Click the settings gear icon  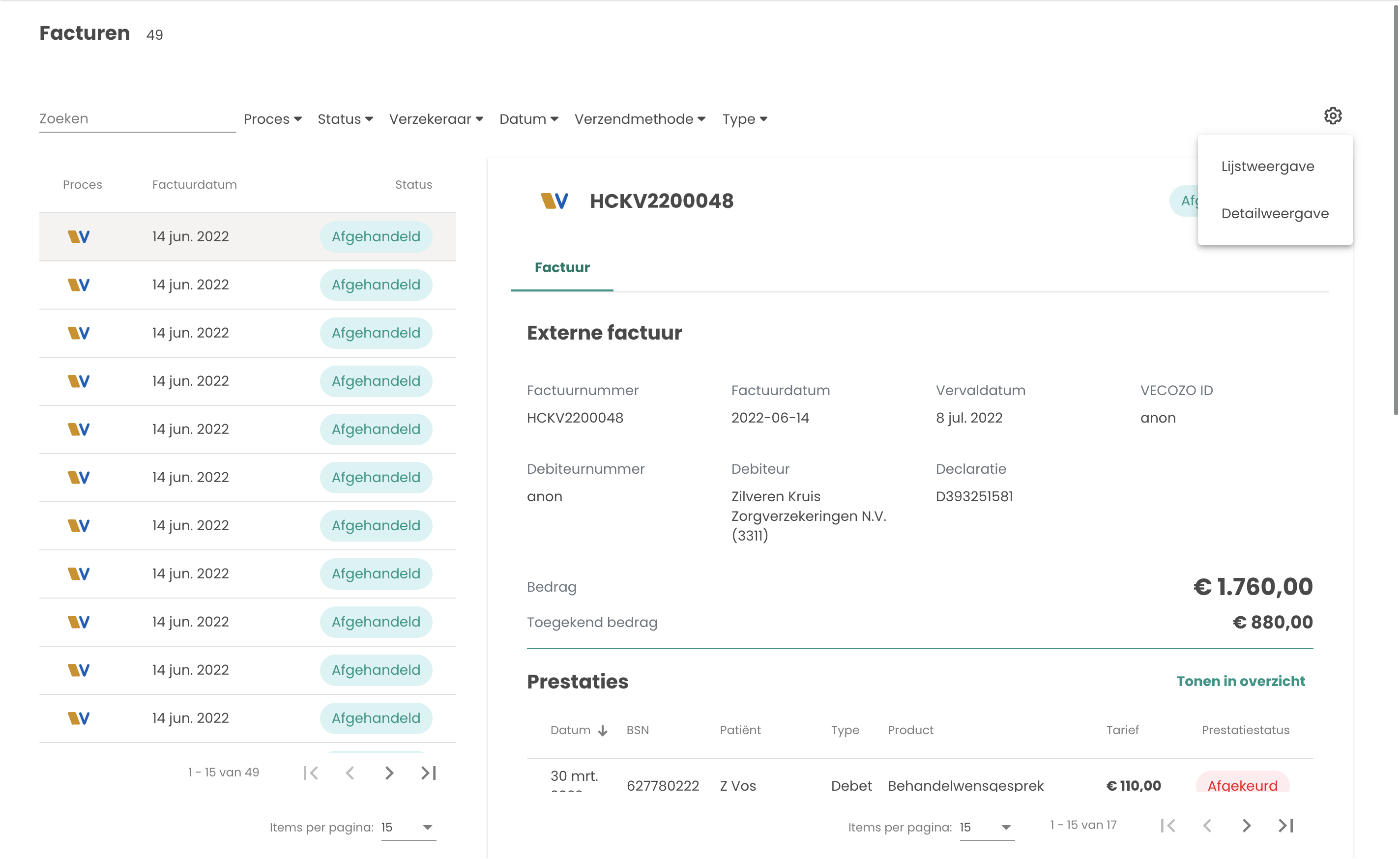coord(1332,116)
